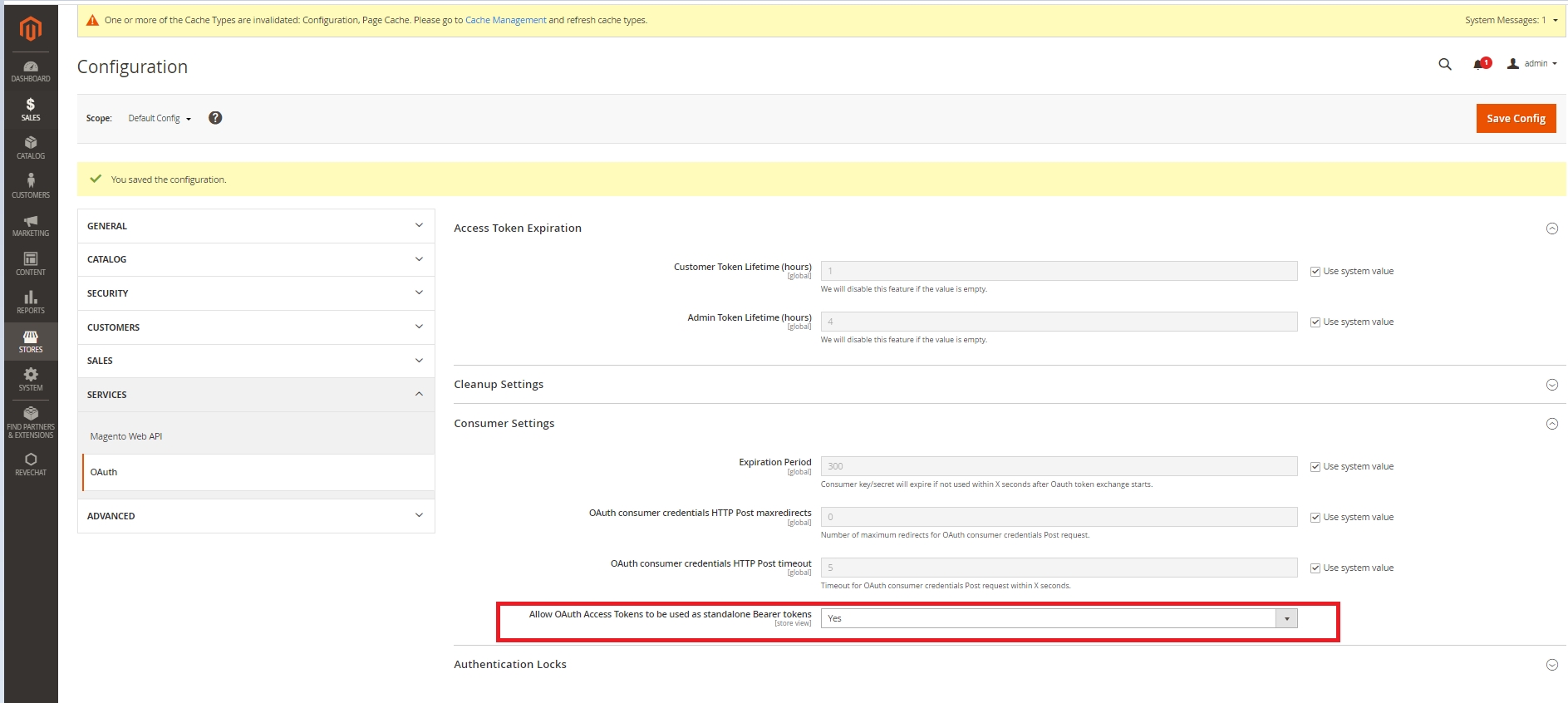Select Magento Web API menu item
This screenshot has width=1568, height=703.
(x=126, y=436)
